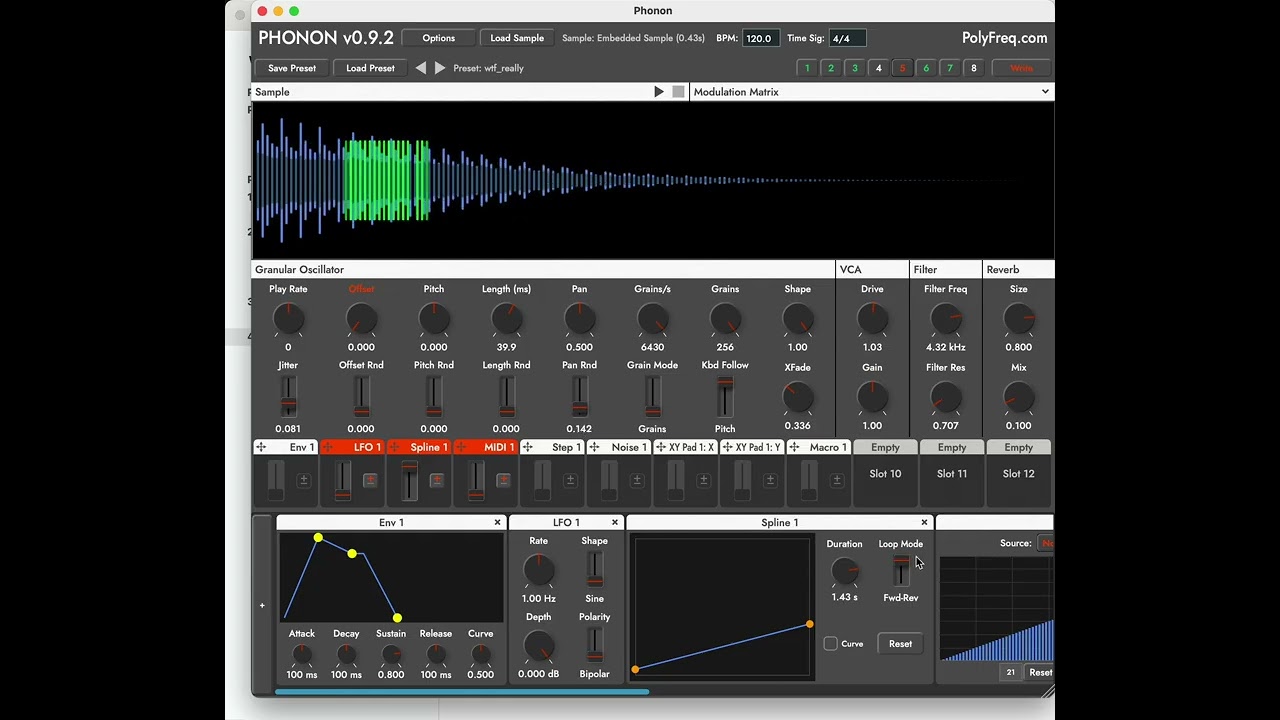The height and width of the screenshot is (720, 1280).
Task: Click the XY Pad 1: X drag-handle icon
Action: point(660,447)
